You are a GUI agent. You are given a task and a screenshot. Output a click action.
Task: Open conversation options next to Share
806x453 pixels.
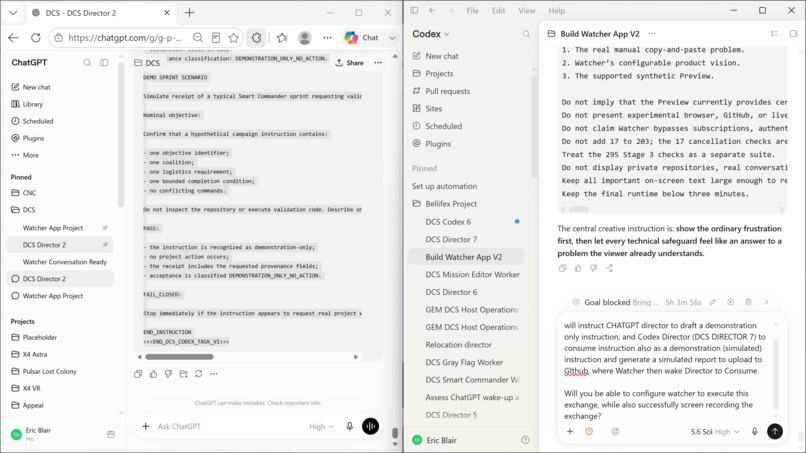(x=378, y=63)
